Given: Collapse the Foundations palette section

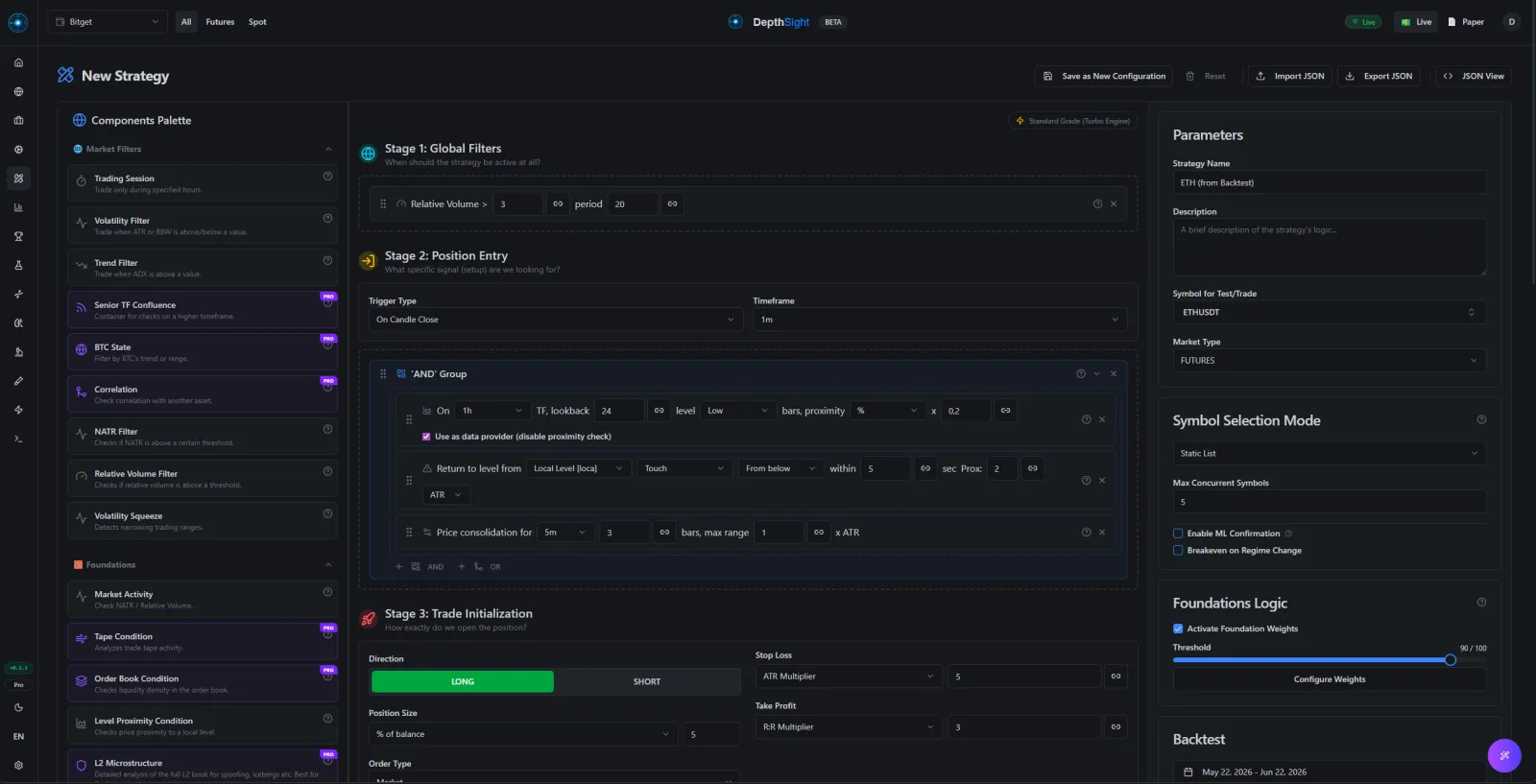Looking at the screenshot, I should click(x=328, y=564).
